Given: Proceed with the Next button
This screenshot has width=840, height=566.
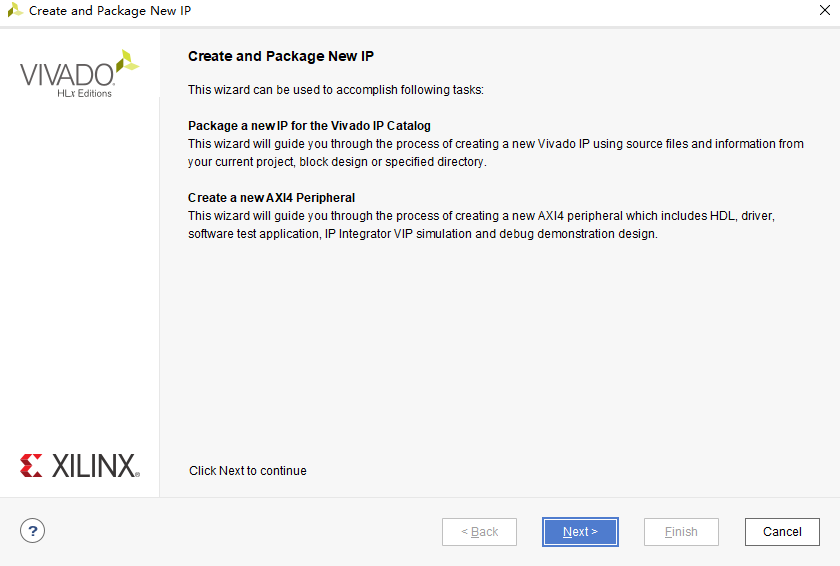Looking at the screenshot, I should tap(580, 532).
